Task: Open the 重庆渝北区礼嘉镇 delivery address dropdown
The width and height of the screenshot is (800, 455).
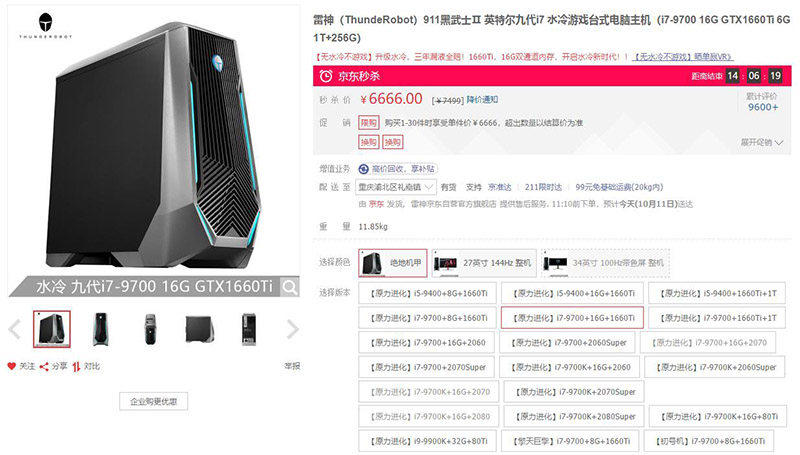Action: point(395,187)
